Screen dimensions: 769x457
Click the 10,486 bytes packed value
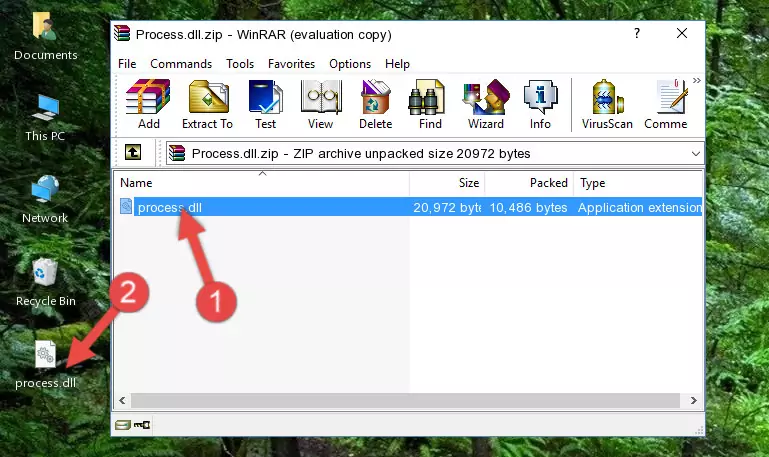[528, 208]
